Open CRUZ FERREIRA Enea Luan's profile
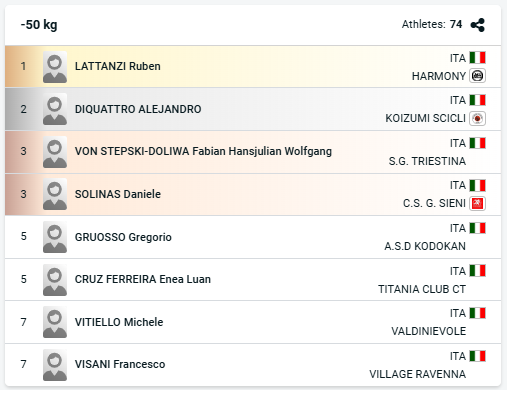Viewport: 514px width, 405px height. [x=143, y=279]
